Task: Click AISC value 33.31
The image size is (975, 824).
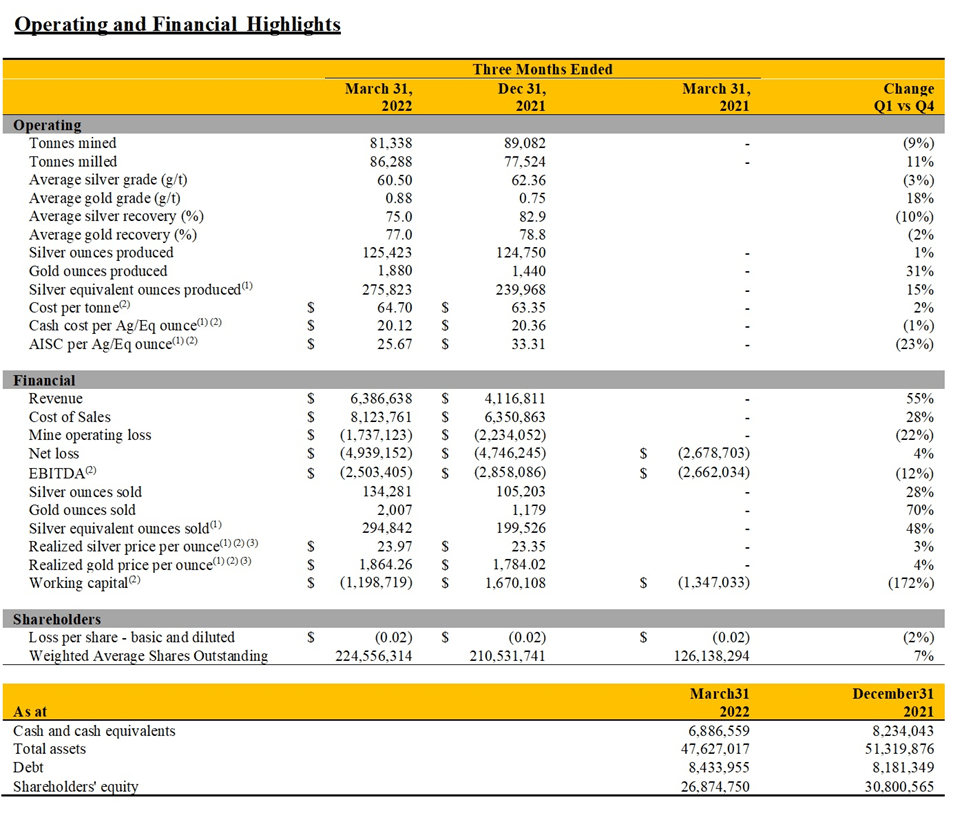Action: click(x=528, y=344)
